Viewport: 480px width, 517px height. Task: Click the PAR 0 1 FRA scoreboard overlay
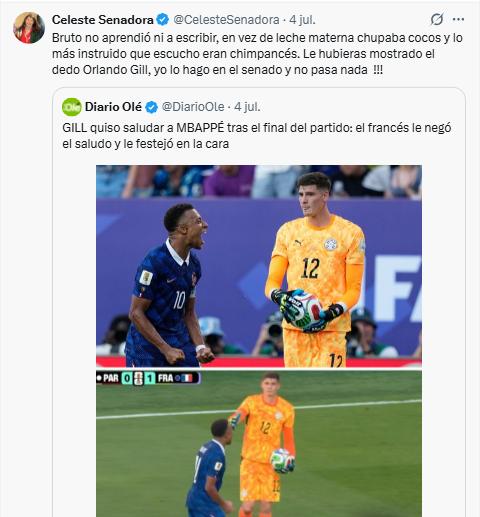(x=148, y=378)
